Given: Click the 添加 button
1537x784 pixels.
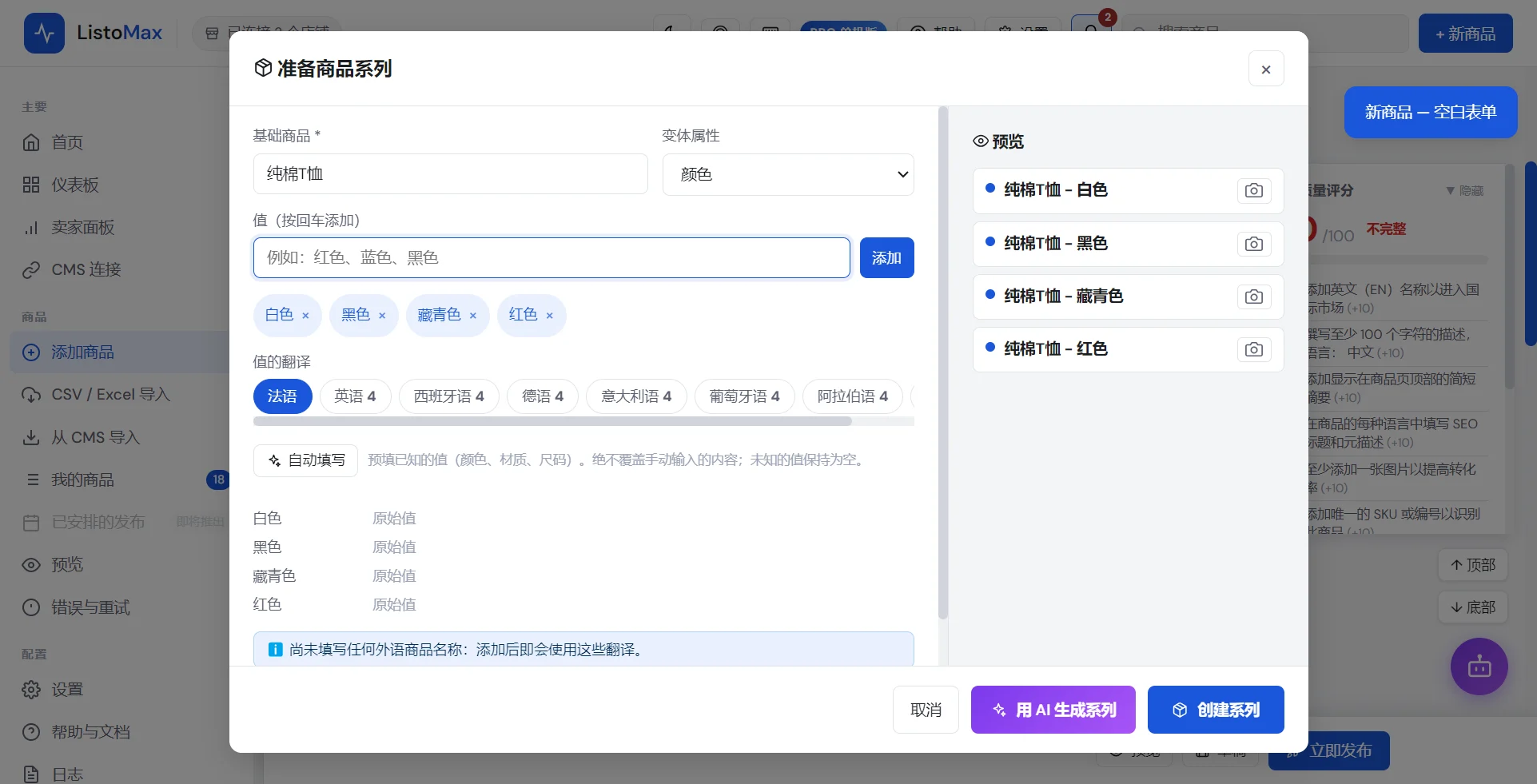Looking at the screenshot, I should (886, 258).
